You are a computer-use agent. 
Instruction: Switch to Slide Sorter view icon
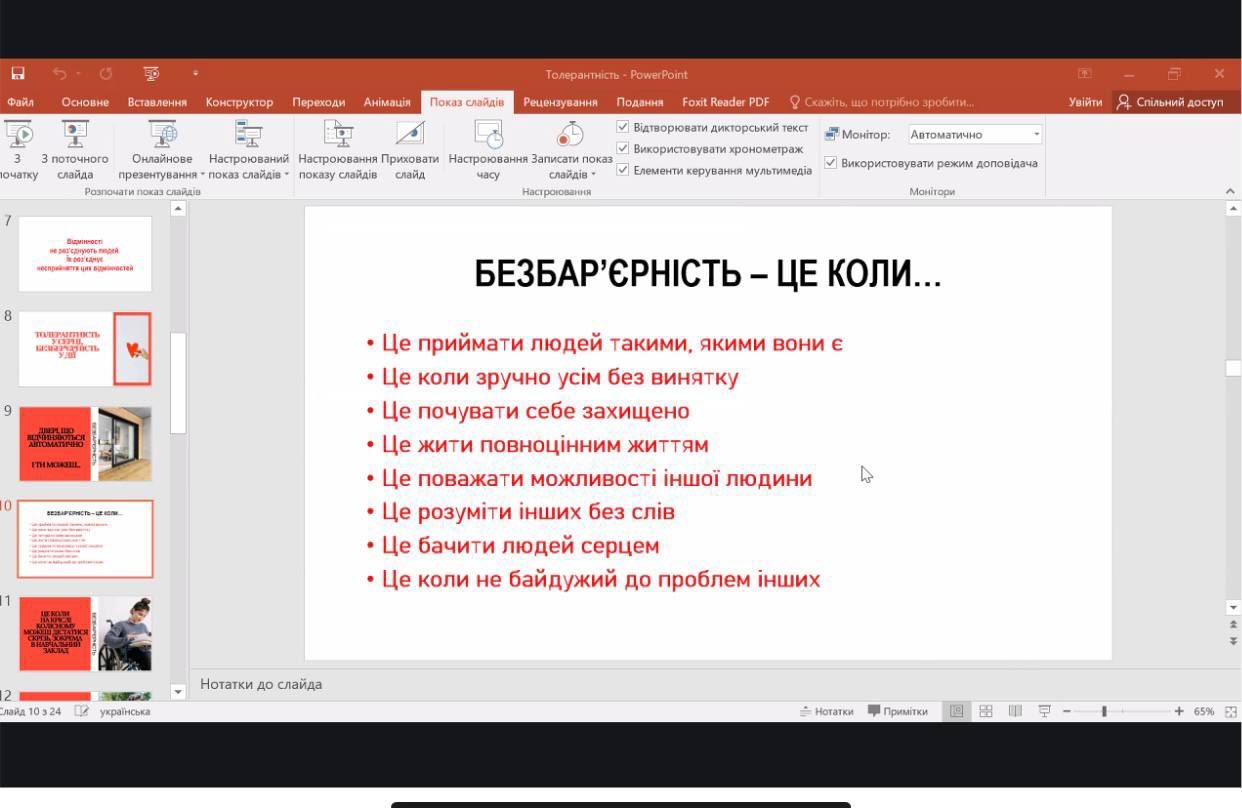click(986, 711)
